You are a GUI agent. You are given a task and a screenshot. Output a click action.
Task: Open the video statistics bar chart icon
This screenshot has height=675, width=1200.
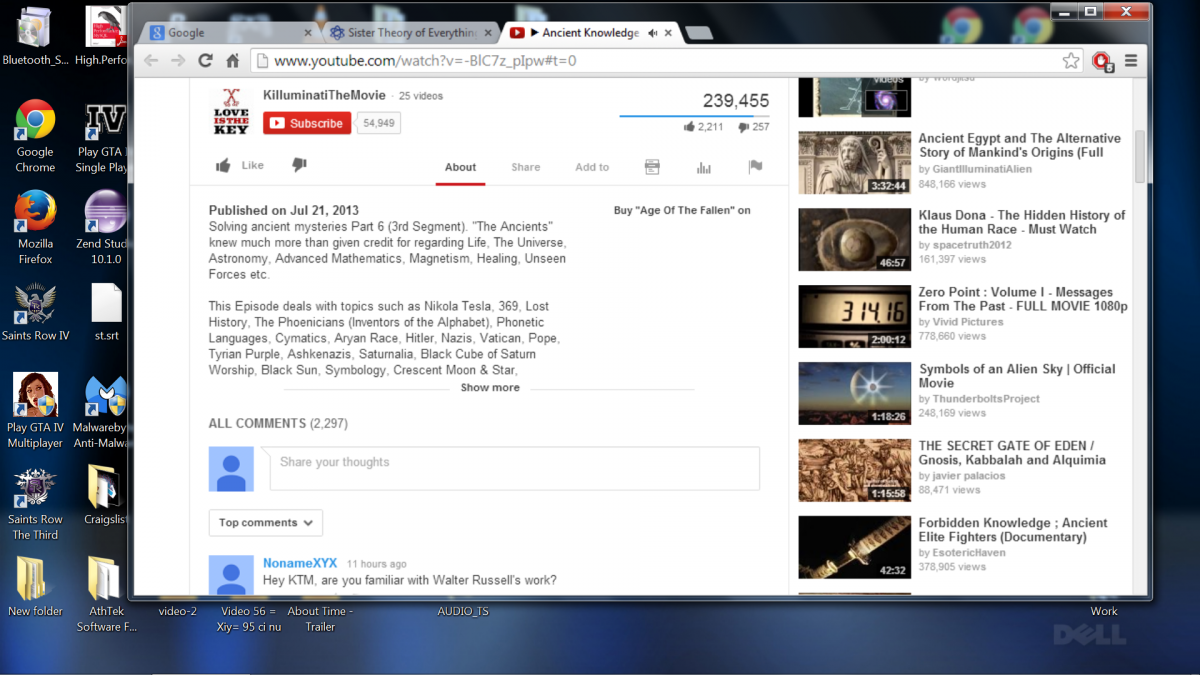[x=704, y=167]
